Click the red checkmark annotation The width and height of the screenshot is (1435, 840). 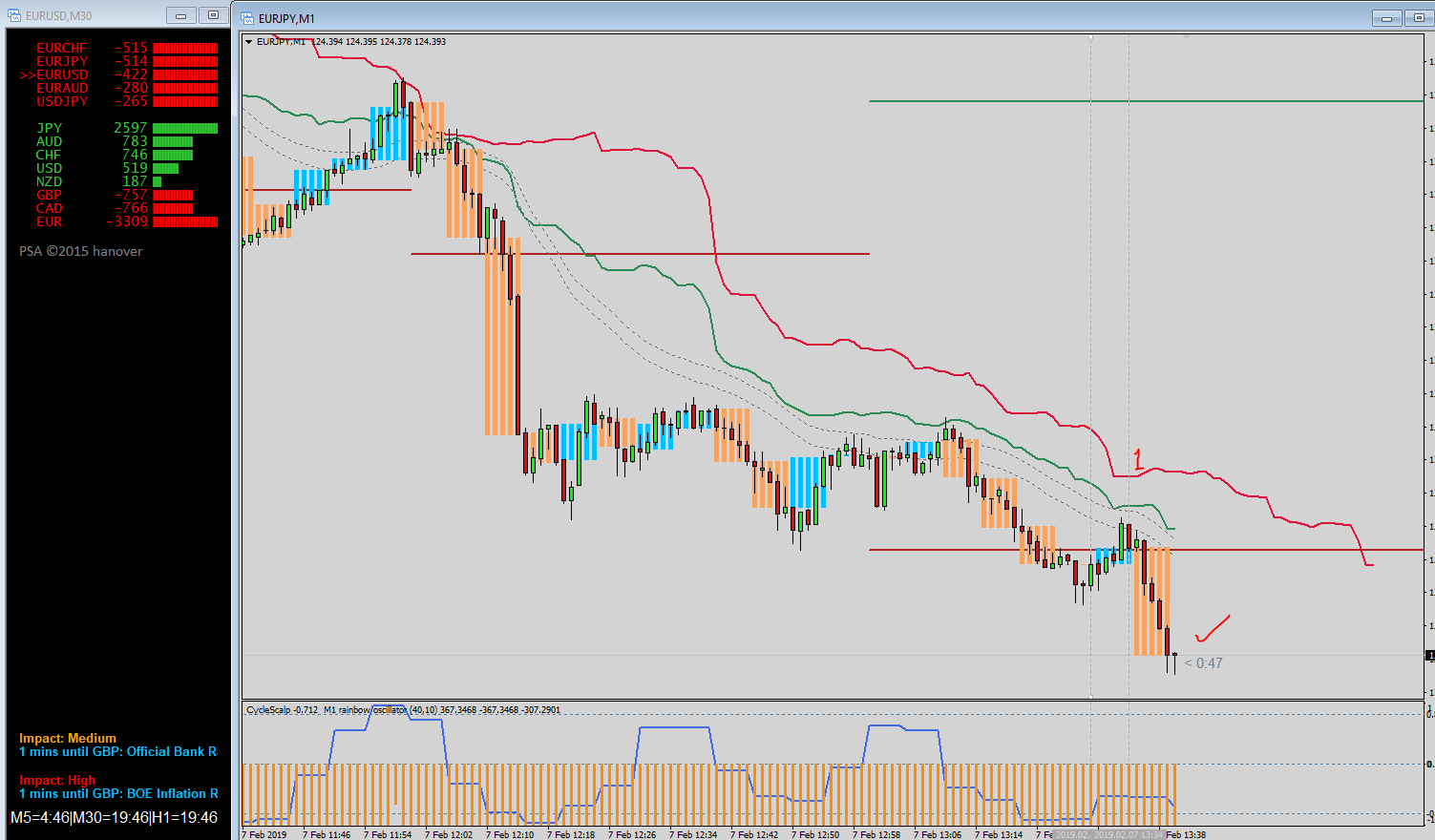(1213, 628)
